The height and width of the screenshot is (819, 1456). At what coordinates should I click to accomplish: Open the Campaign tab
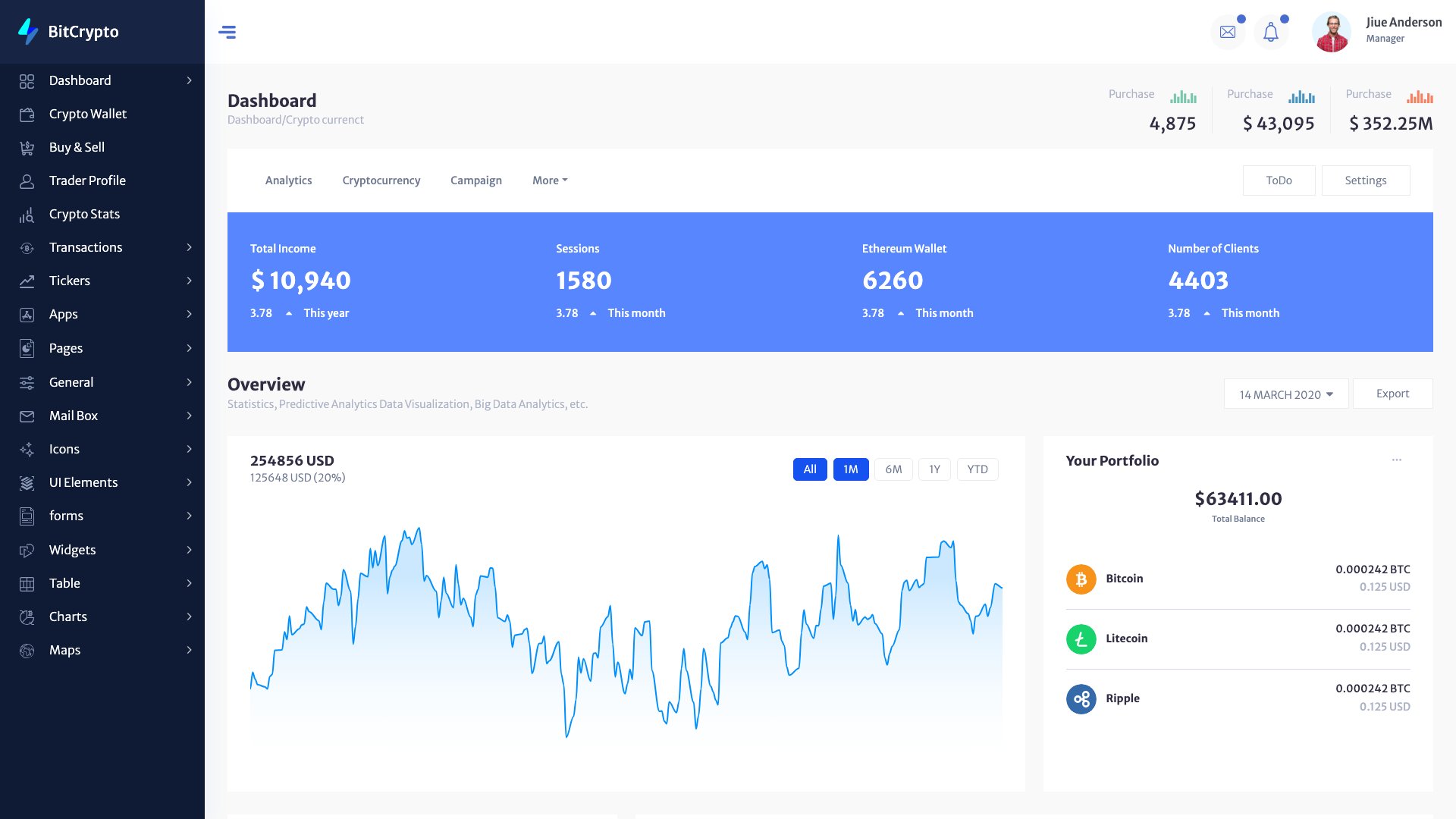coord(475,180)
